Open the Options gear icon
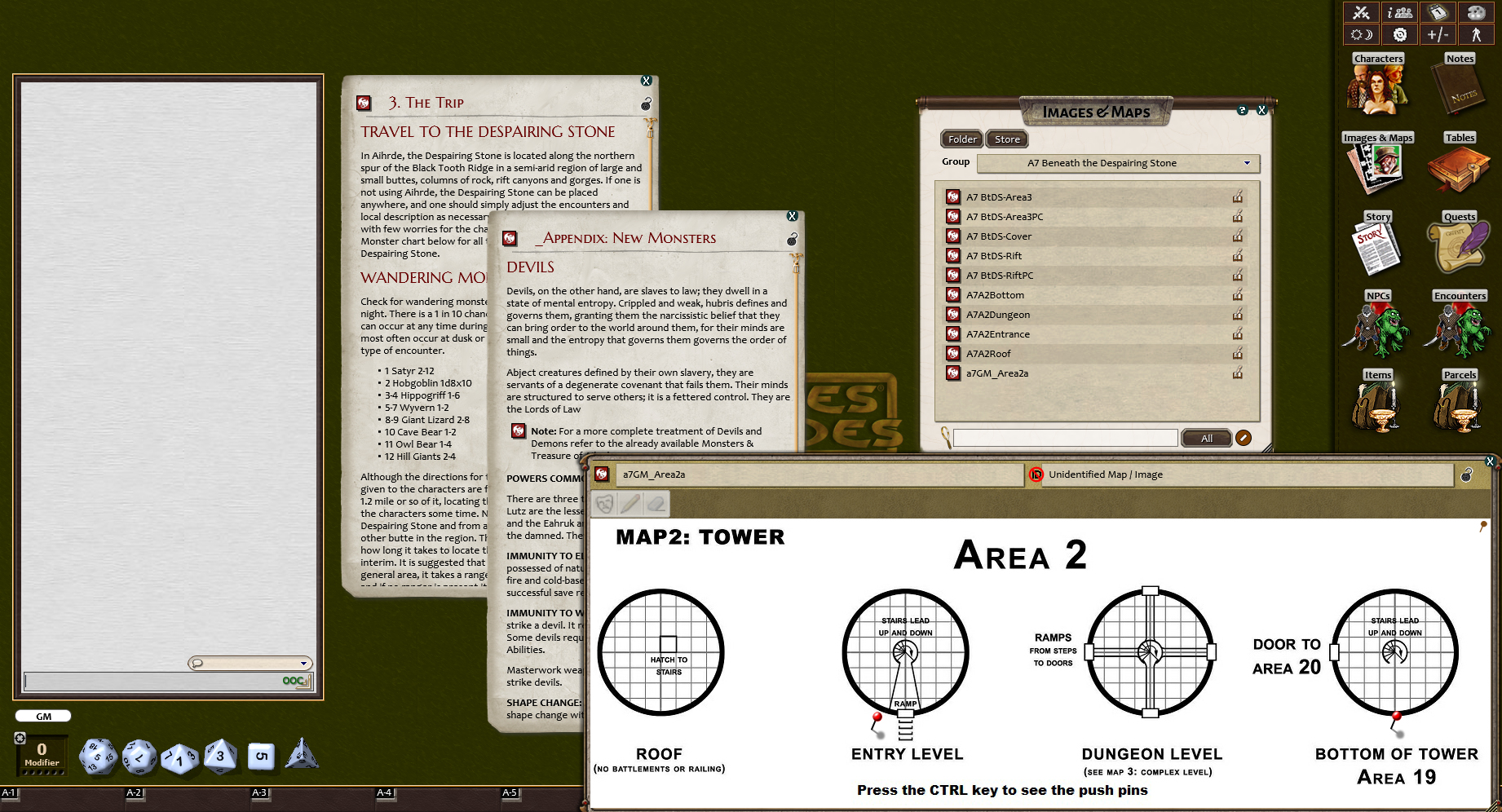The height and width of the screenshot is (812, 1502). point(1399,33)
